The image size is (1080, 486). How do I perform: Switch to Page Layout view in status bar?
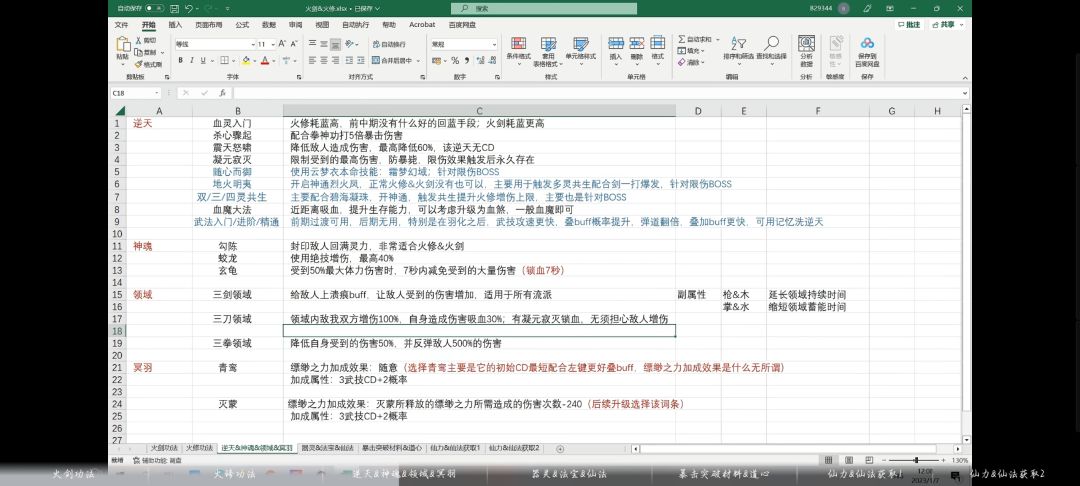coord(849,460)
